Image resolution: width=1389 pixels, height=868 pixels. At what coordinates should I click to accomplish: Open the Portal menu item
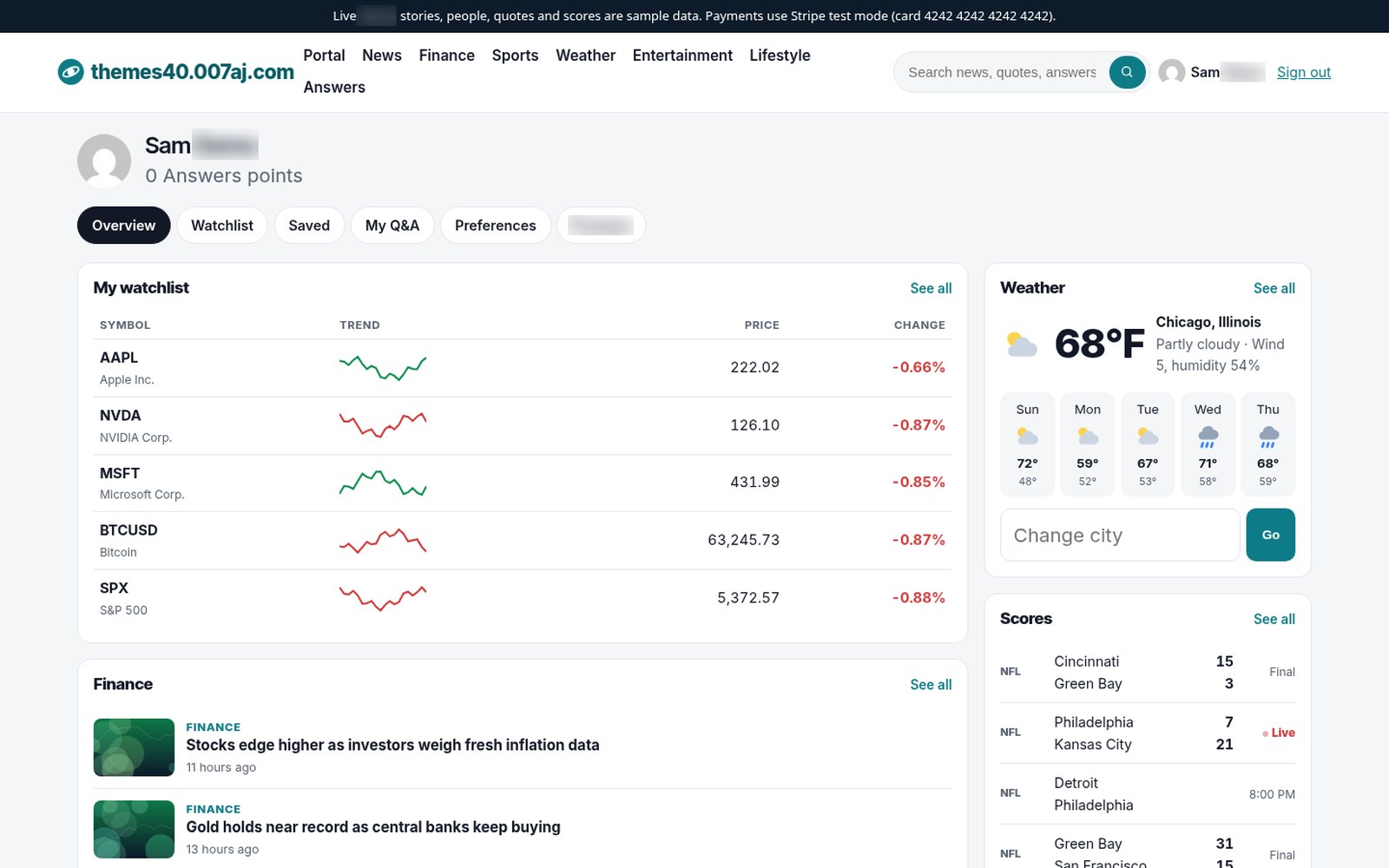click(x=324, y=56)
